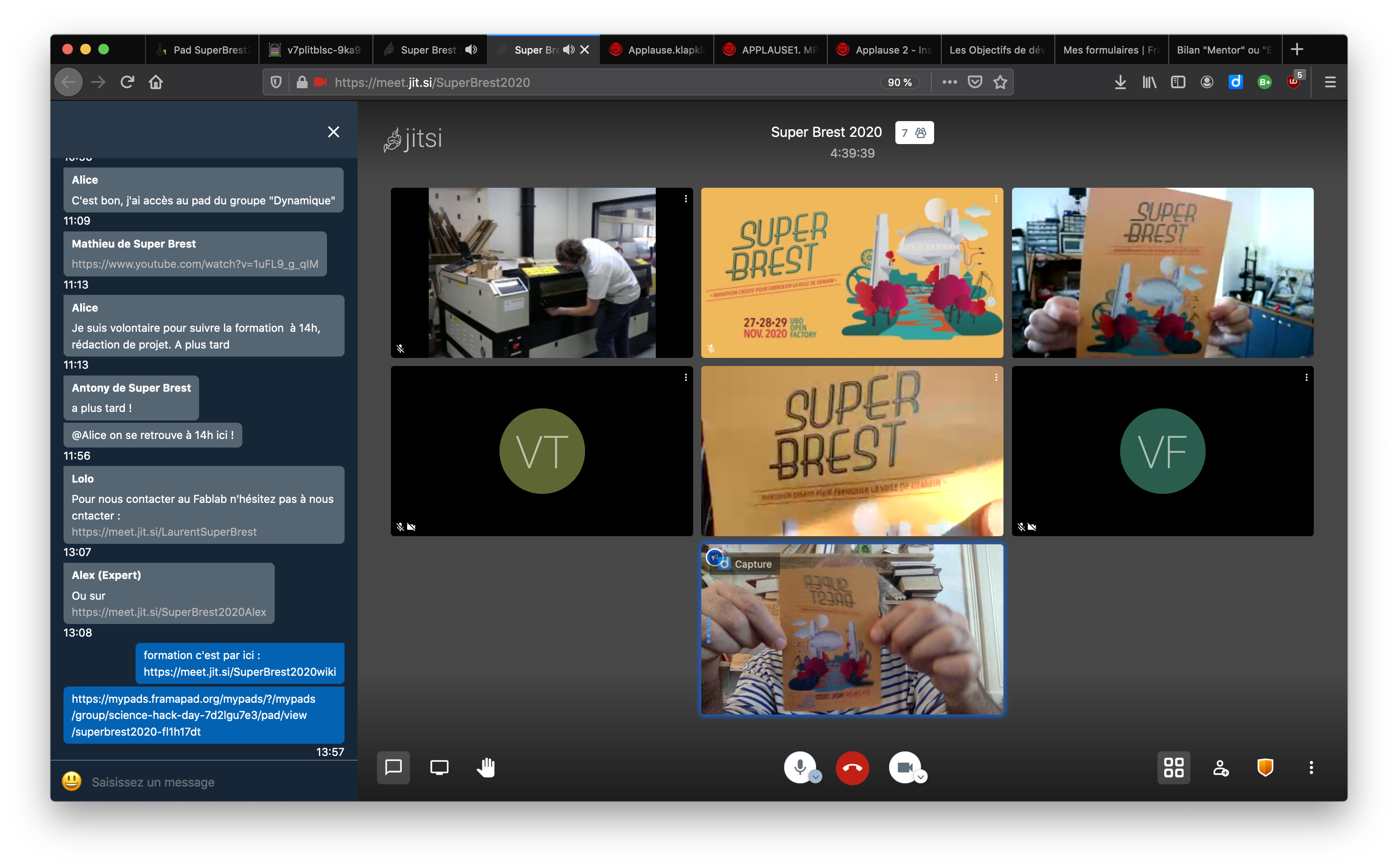Open camera sharing permission indicator
The width and height of the screenshot is (1398, 868).
pos(320,82)
